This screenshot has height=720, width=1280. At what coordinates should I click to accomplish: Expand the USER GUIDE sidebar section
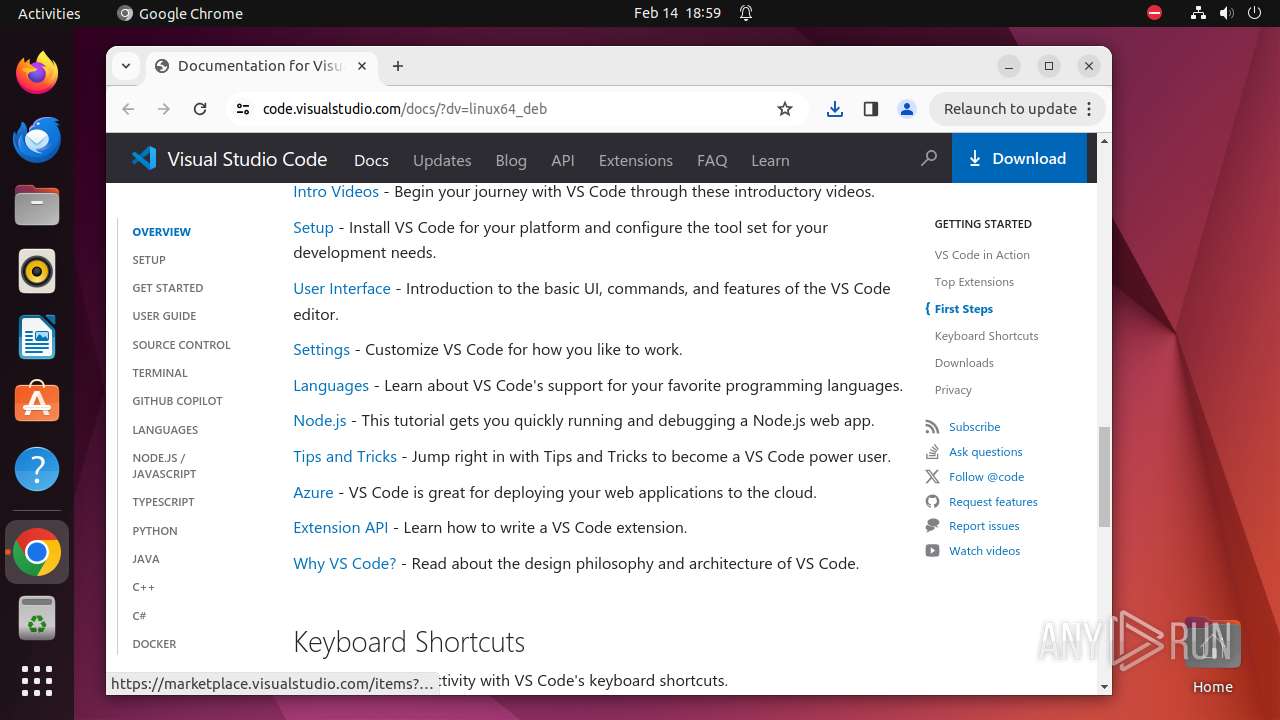164,316
